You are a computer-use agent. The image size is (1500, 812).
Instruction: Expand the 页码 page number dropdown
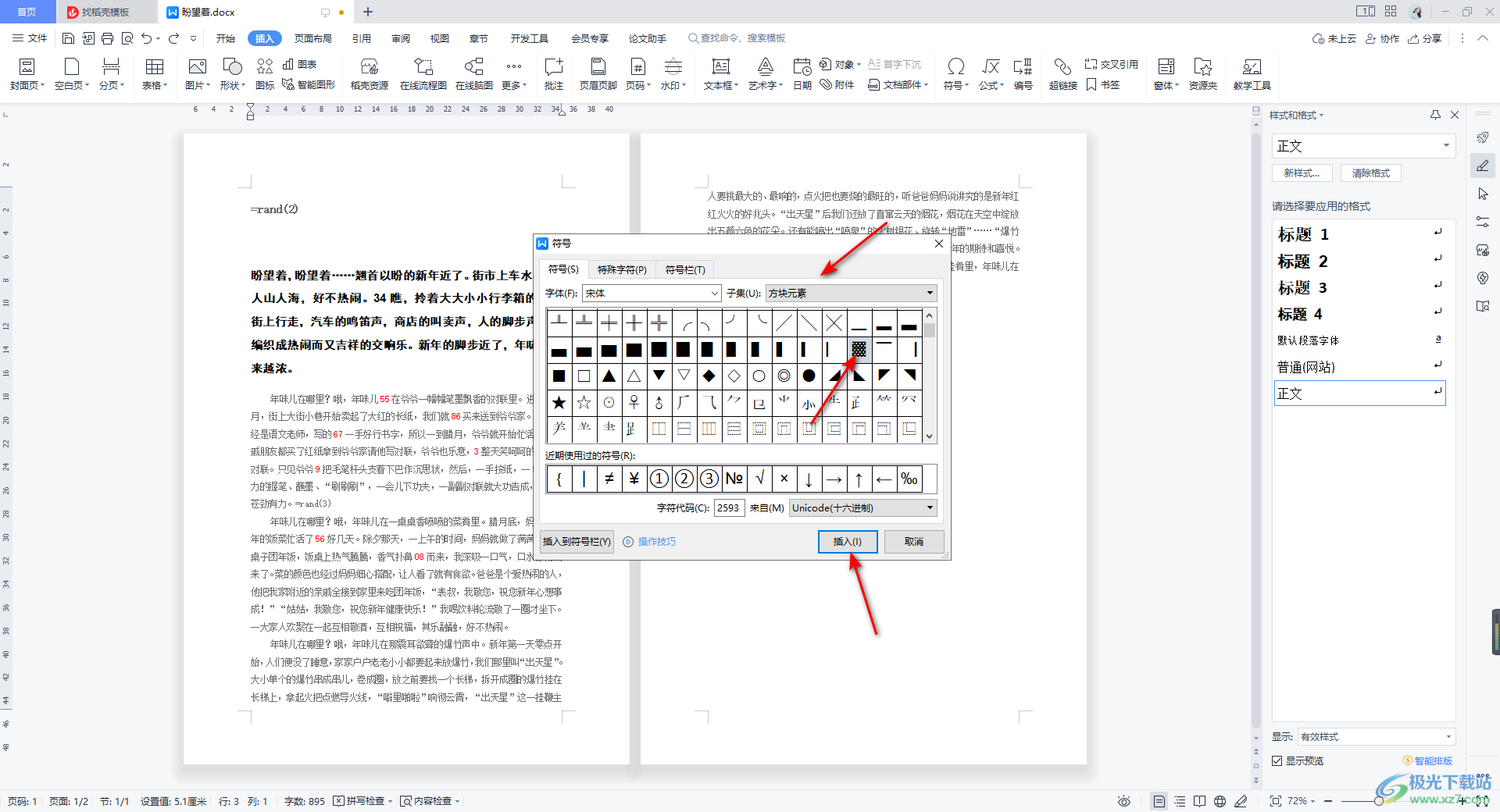coord(638,74)
